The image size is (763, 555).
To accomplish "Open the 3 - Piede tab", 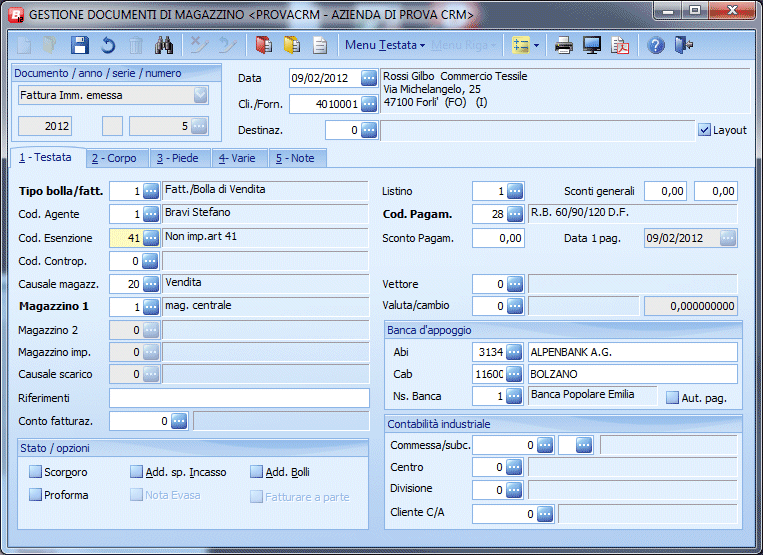I will coord(178,158).
